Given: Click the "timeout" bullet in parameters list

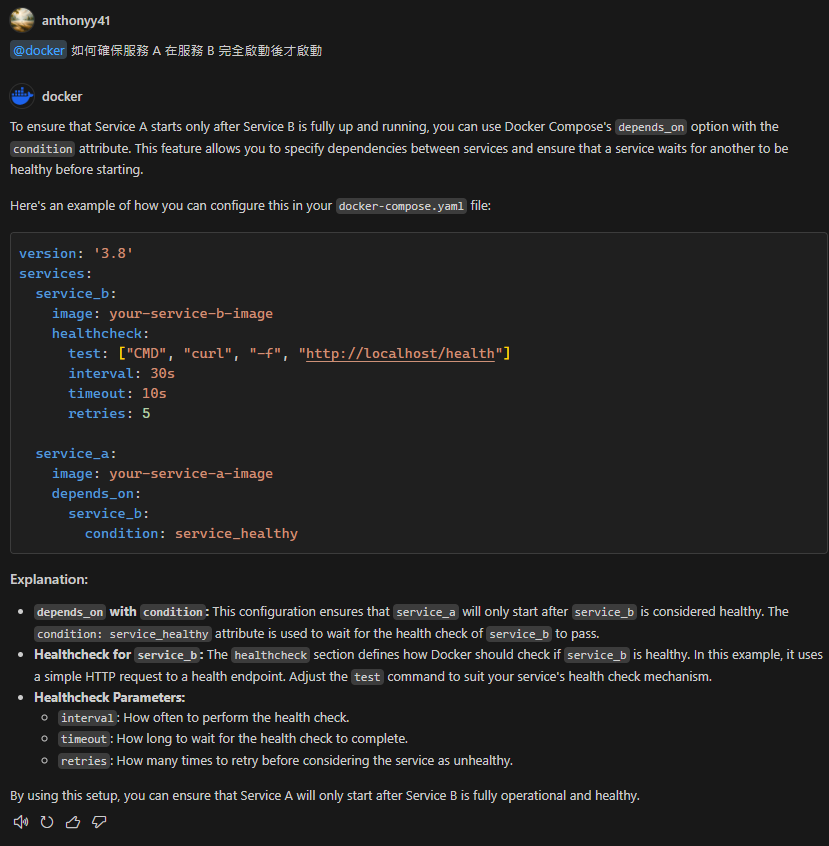Looking at the screenshot, I should pyautogui.click(x=233, y=739).
